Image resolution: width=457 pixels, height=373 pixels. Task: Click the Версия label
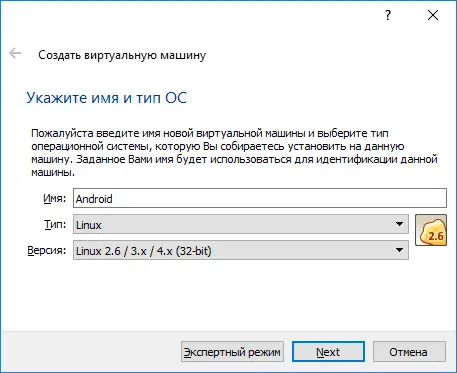tap(47, 250)
